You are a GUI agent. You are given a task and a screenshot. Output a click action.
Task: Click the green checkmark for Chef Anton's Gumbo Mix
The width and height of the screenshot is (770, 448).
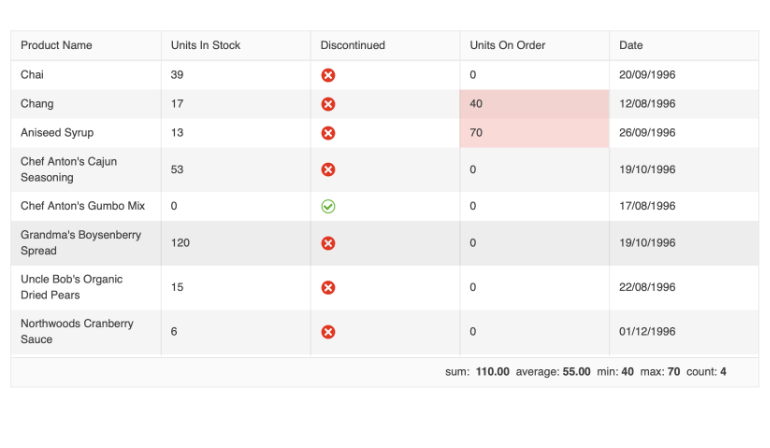tap(328, 206)
